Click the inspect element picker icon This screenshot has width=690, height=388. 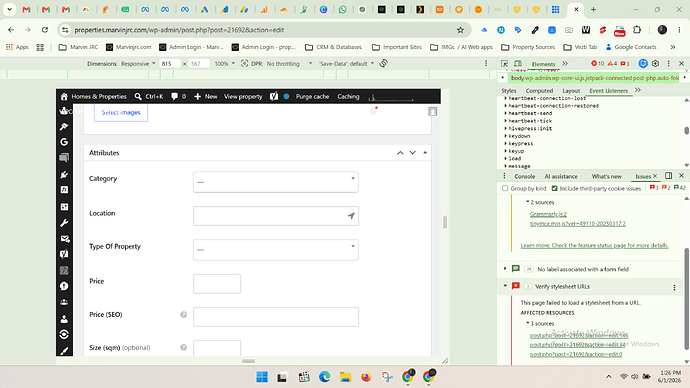(504, 64)
